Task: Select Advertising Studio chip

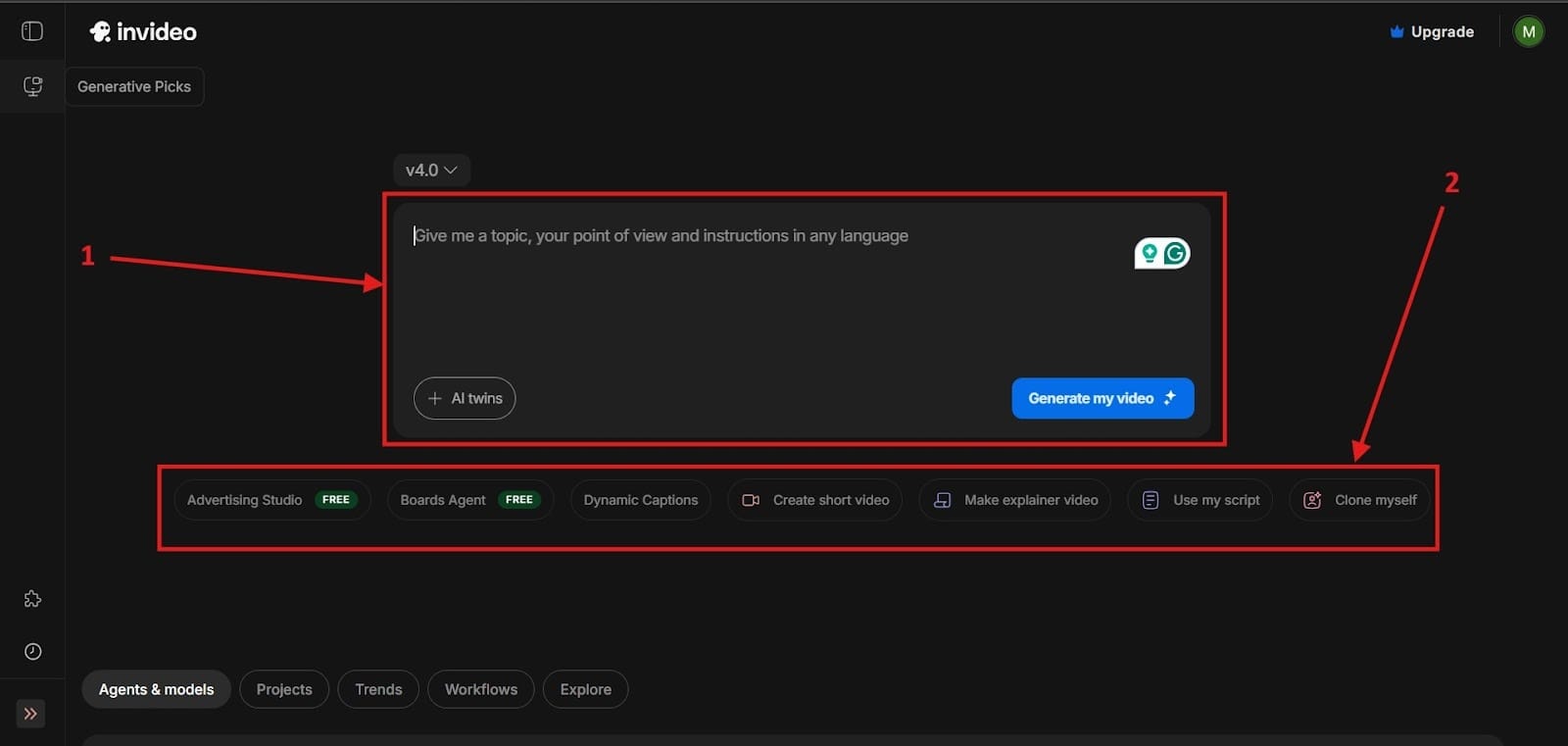Action: click(271, 500)
